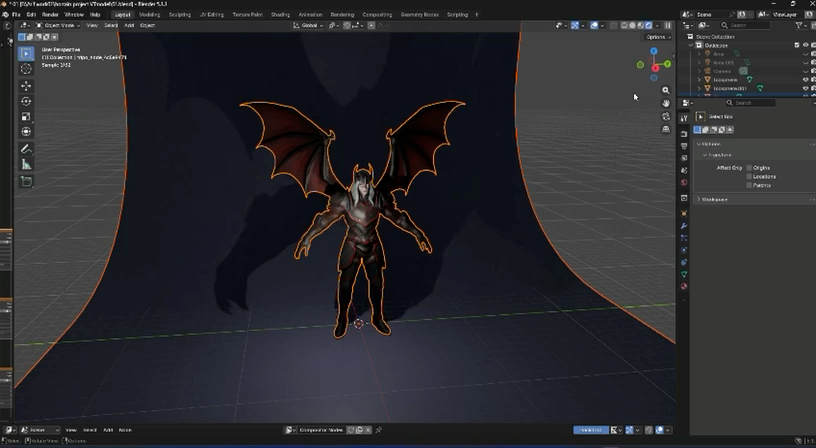
Task: Click the Y axis on navigation gizmo
Action: 667,64
